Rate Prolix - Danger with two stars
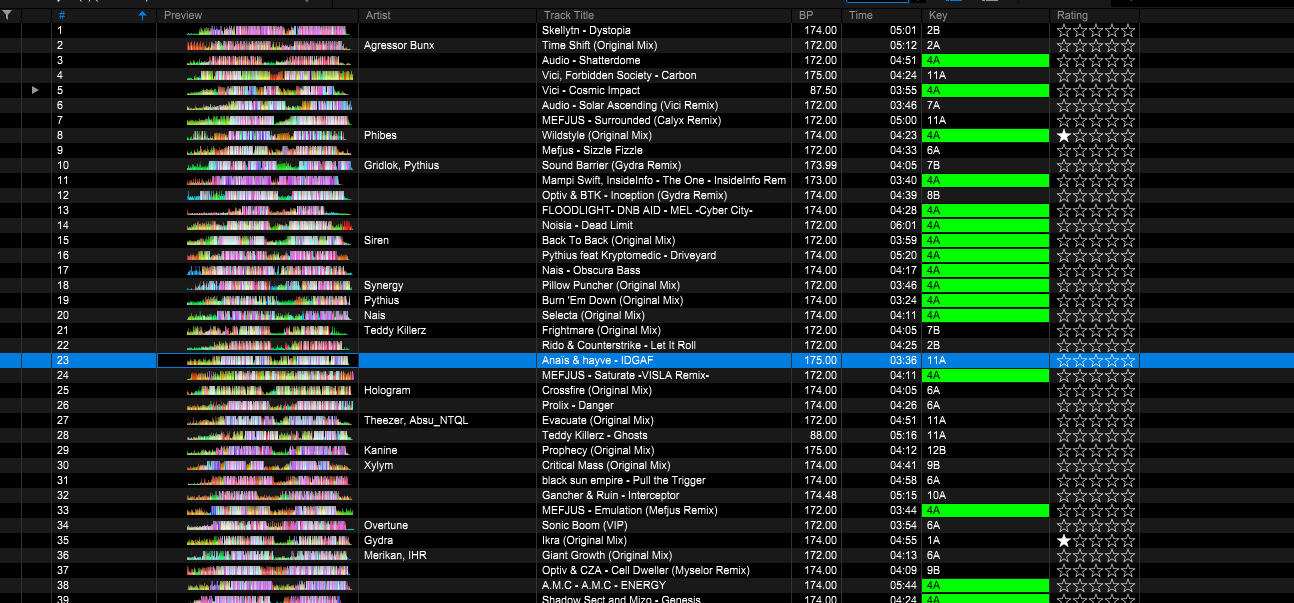 (1080, 405)
